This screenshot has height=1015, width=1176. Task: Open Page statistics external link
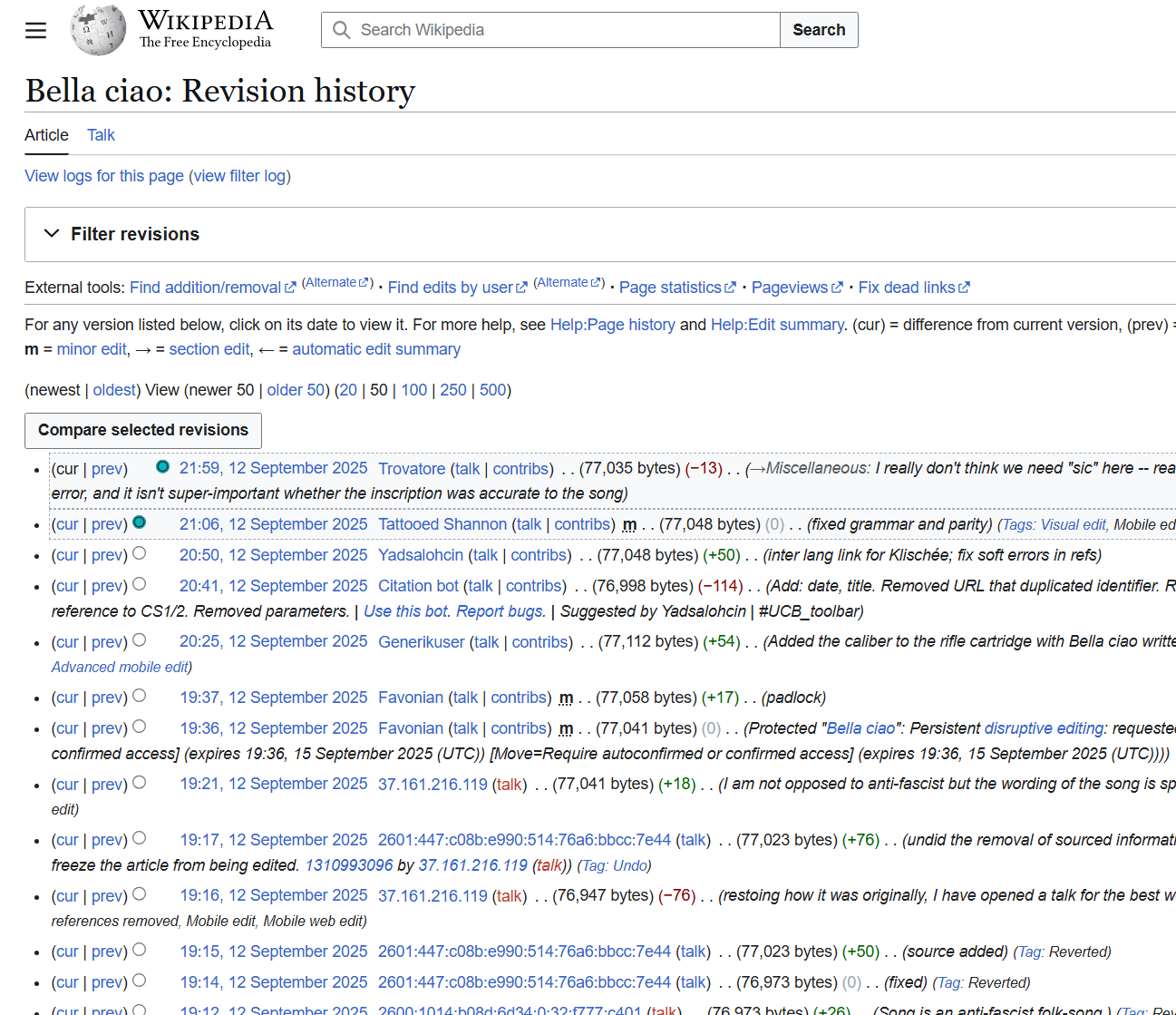point(677,288)
